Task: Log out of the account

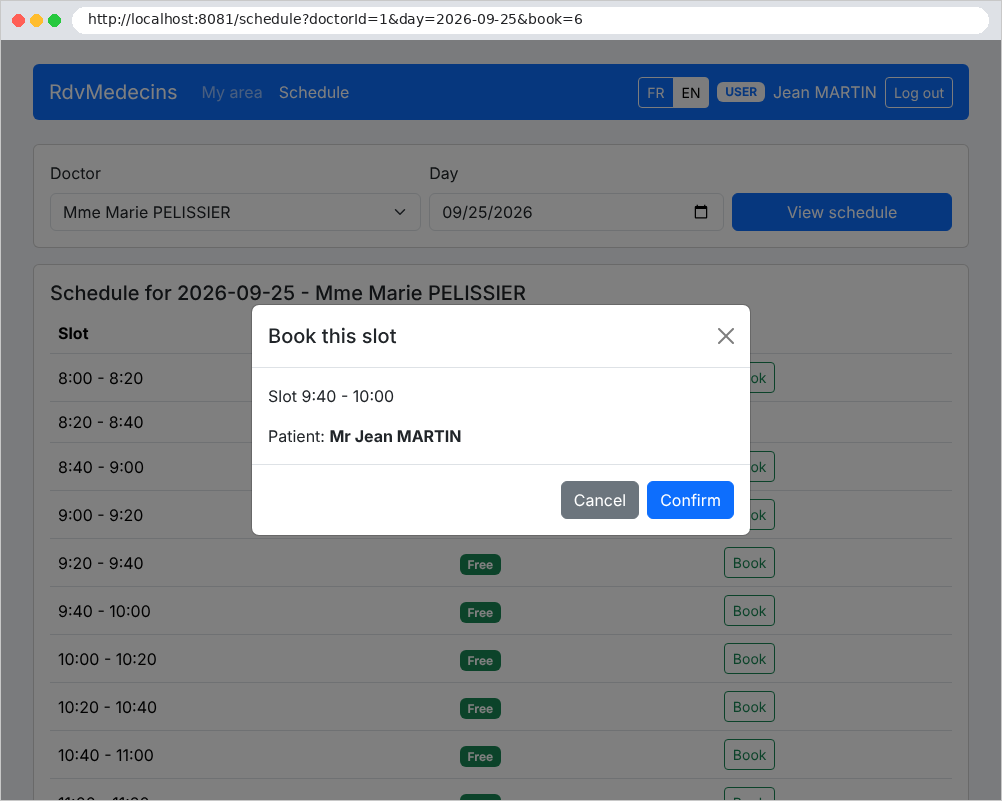Action: (x=918, y=93)
